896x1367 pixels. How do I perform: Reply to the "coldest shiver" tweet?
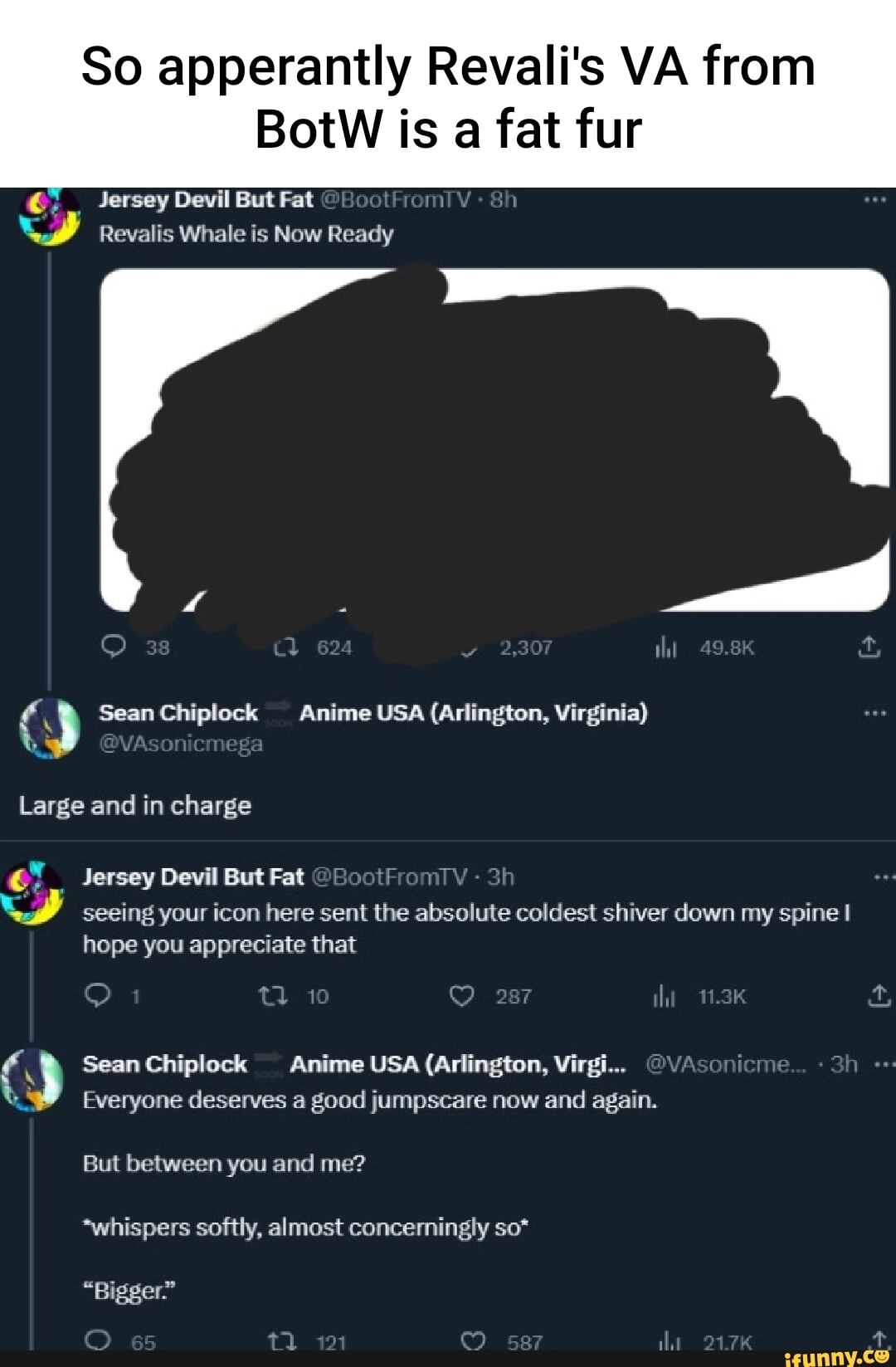[97, 995]
